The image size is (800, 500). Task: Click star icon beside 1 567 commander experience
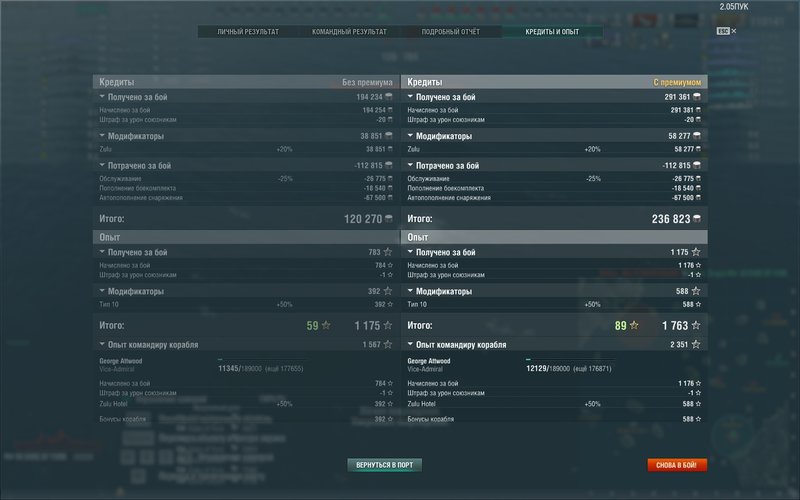[x=389, y=345]
